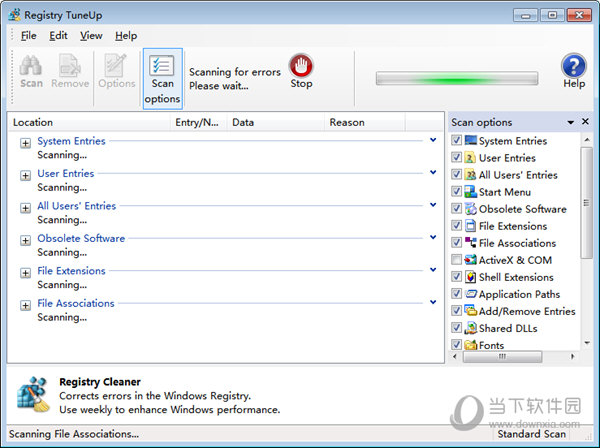The image size is (600, 448).
Task: Uncheck the Start Menu checkbox
Action: [x=456, y=191]
